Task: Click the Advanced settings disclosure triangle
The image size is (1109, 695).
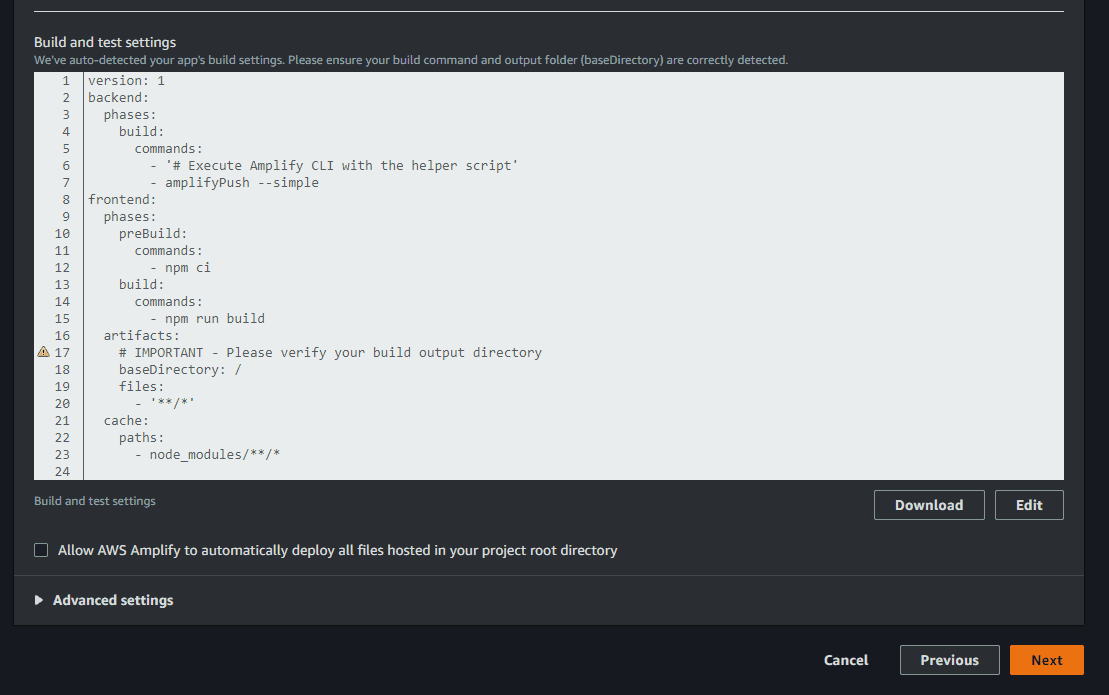Action: click(39, 600)
